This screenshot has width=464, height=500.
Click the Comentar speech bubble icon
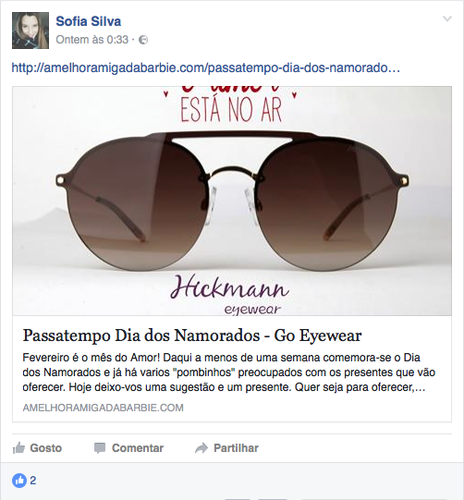pos(100,448)
